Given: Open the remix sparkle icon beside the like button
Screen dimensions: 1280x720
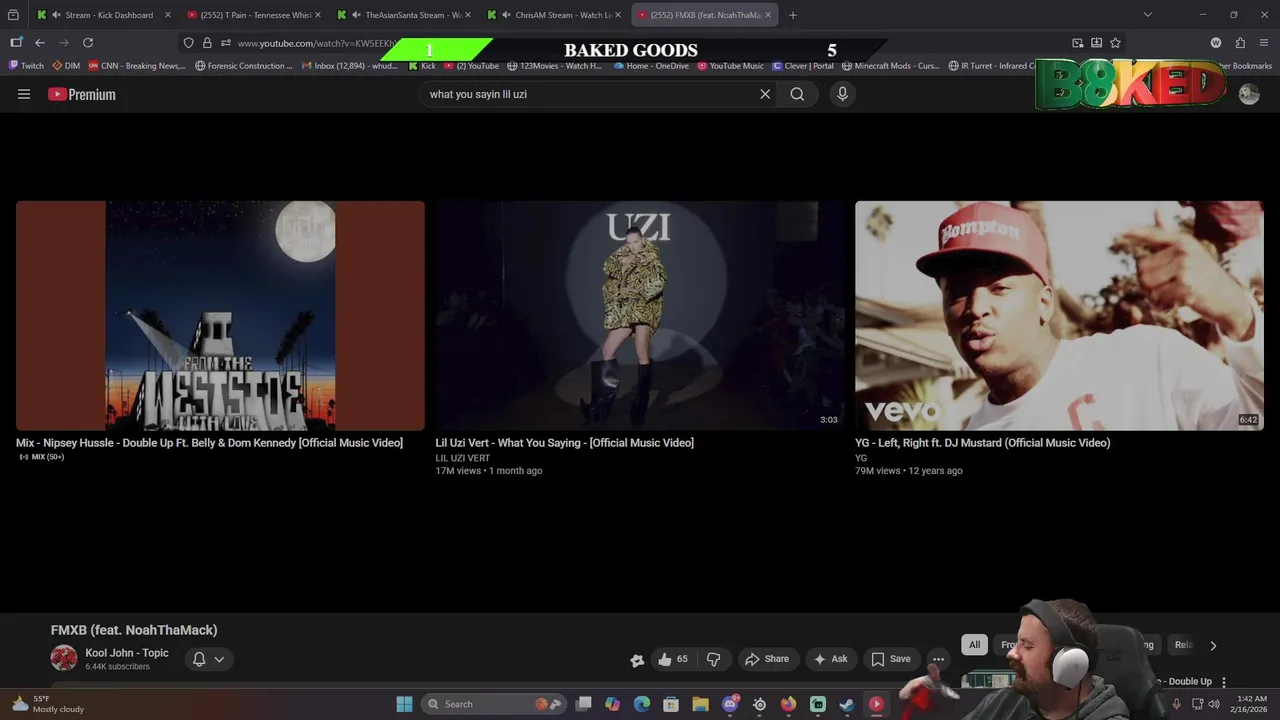Looking at the screenshot, I should 637,660.
